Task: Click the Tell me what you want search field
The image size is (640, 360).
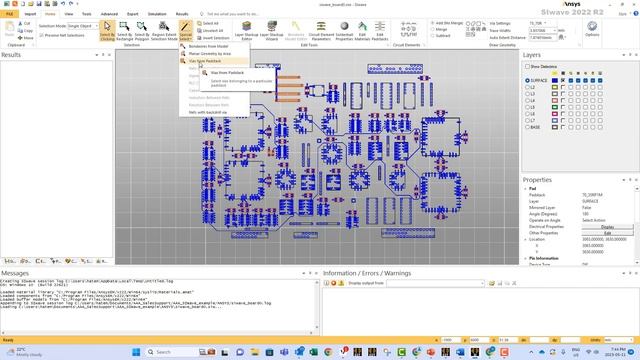Action: (x=233, y=14)
